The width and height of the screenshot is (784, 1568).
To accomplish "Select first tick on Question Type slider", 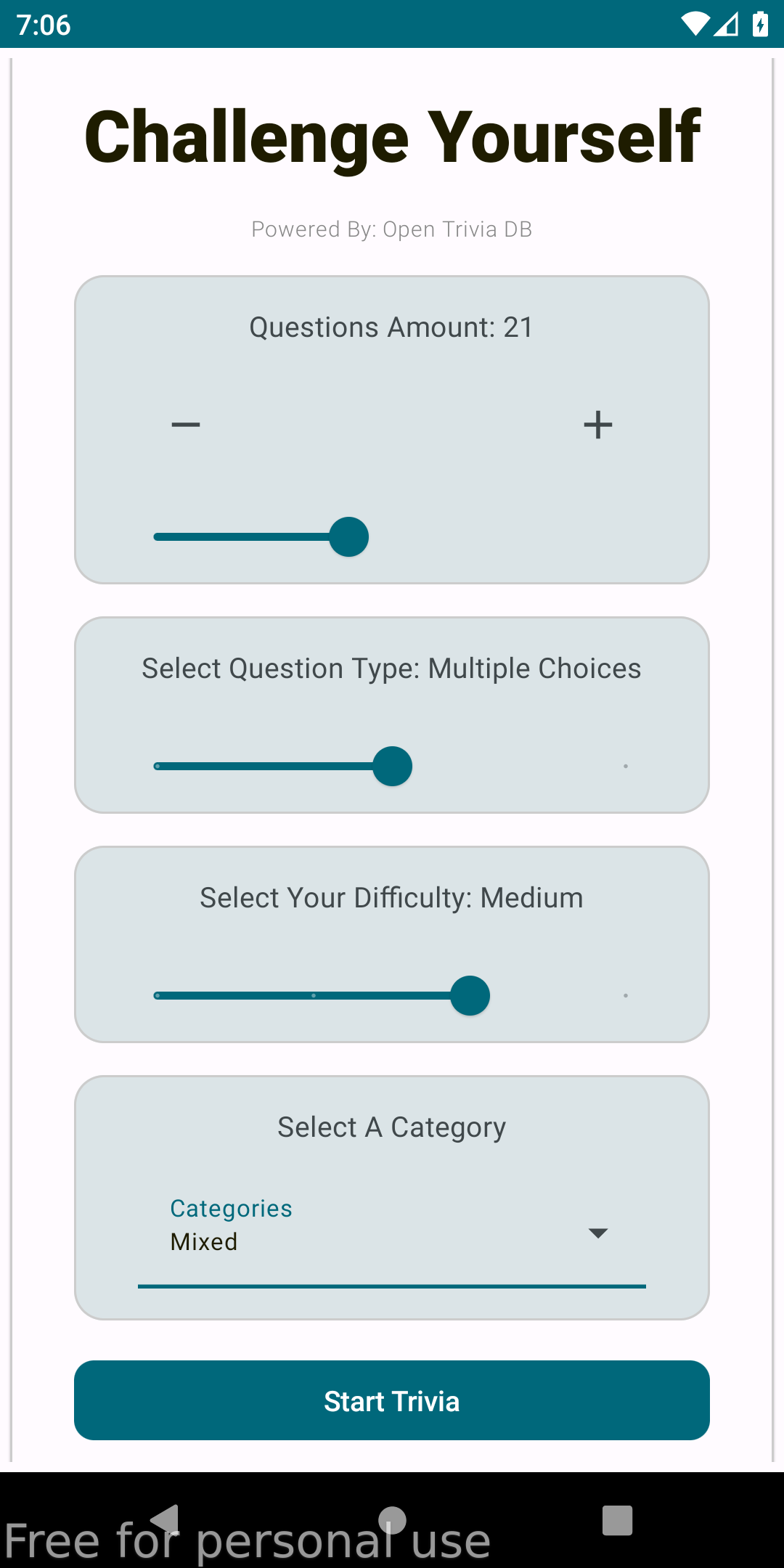I will 158,767.
